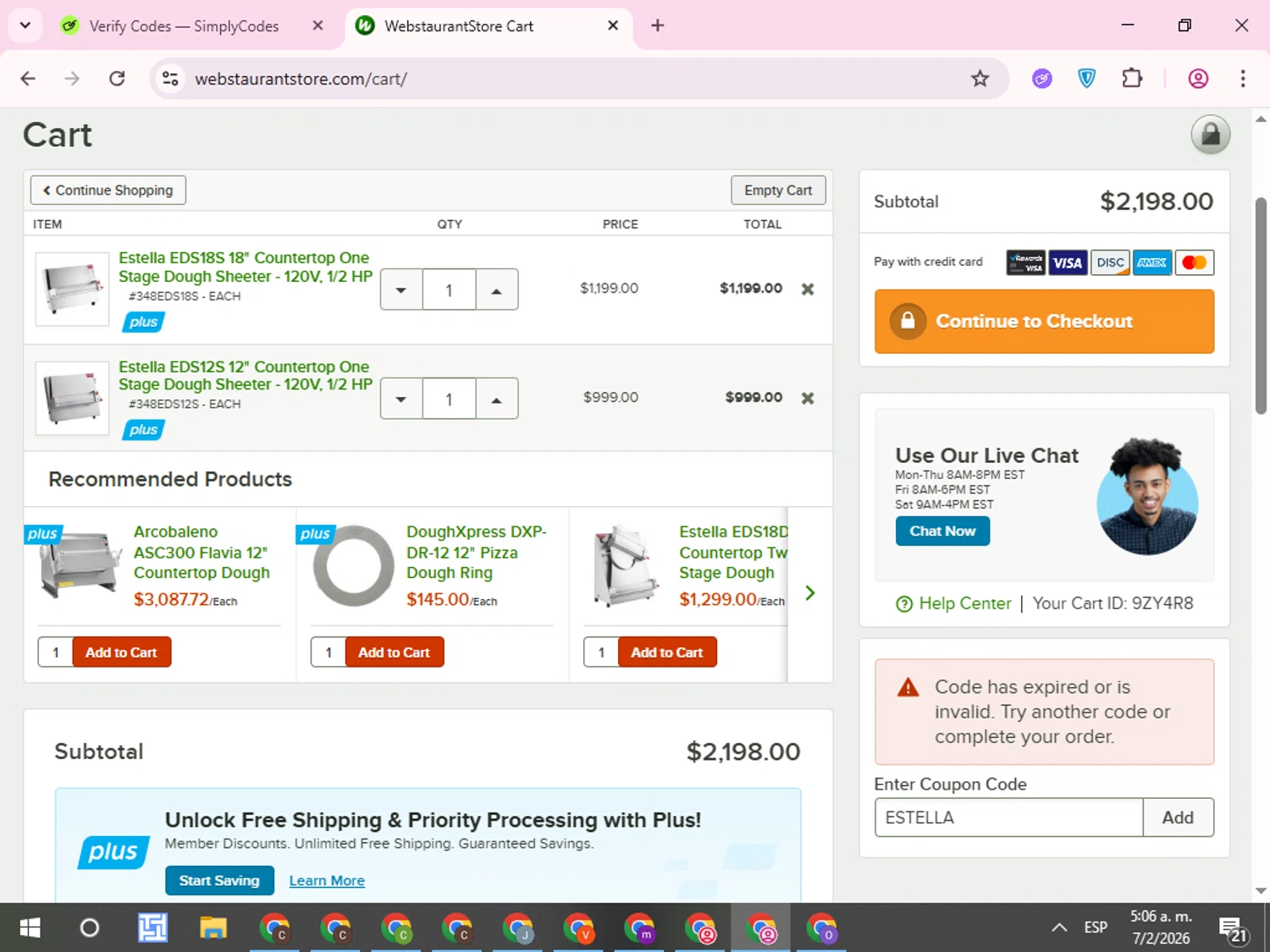Show next recommended products with arrow

(810, 593)
